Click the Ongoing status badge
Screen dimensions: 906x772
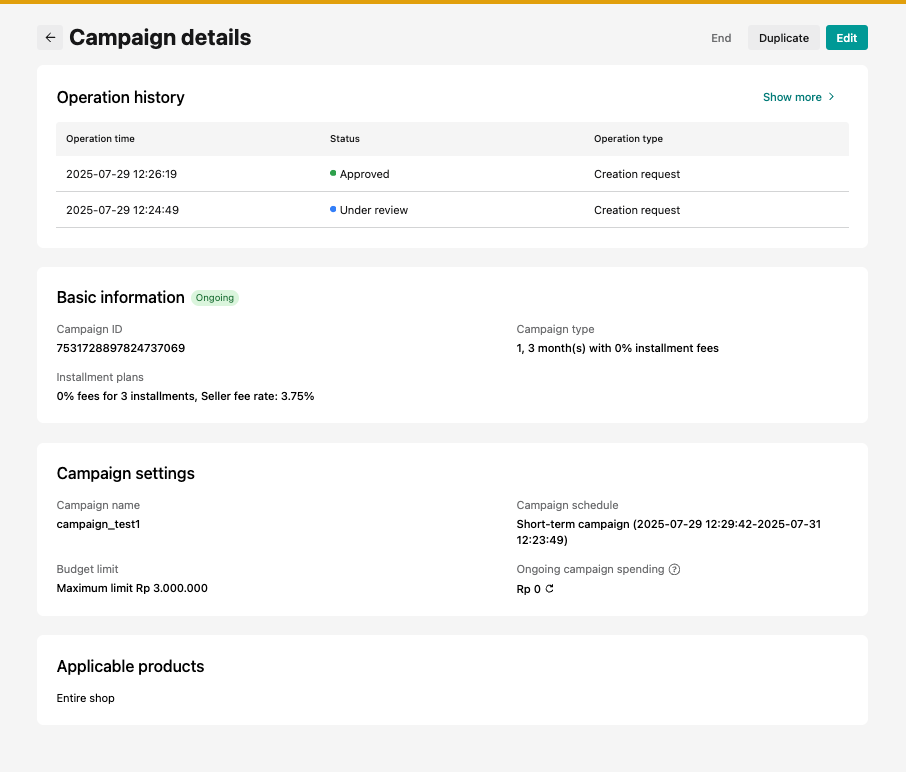(x=215, y=298)
